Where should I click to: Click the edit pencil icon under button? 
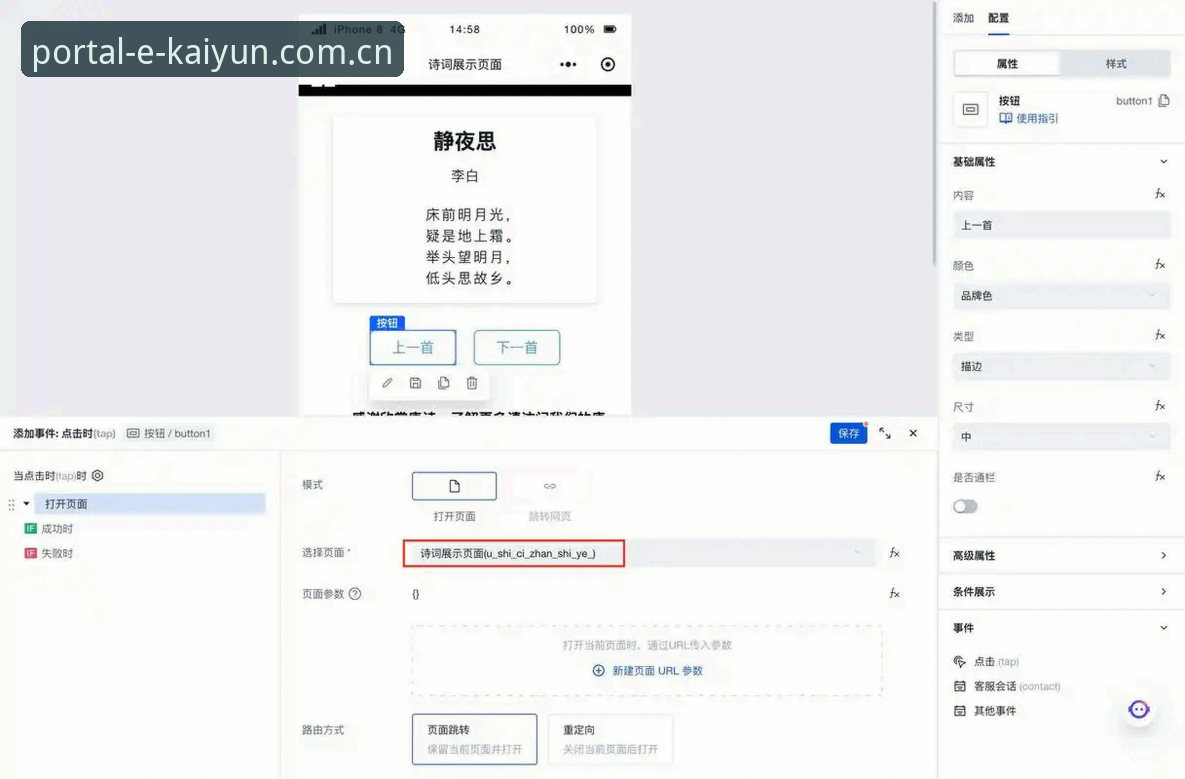tap(387, 383)
